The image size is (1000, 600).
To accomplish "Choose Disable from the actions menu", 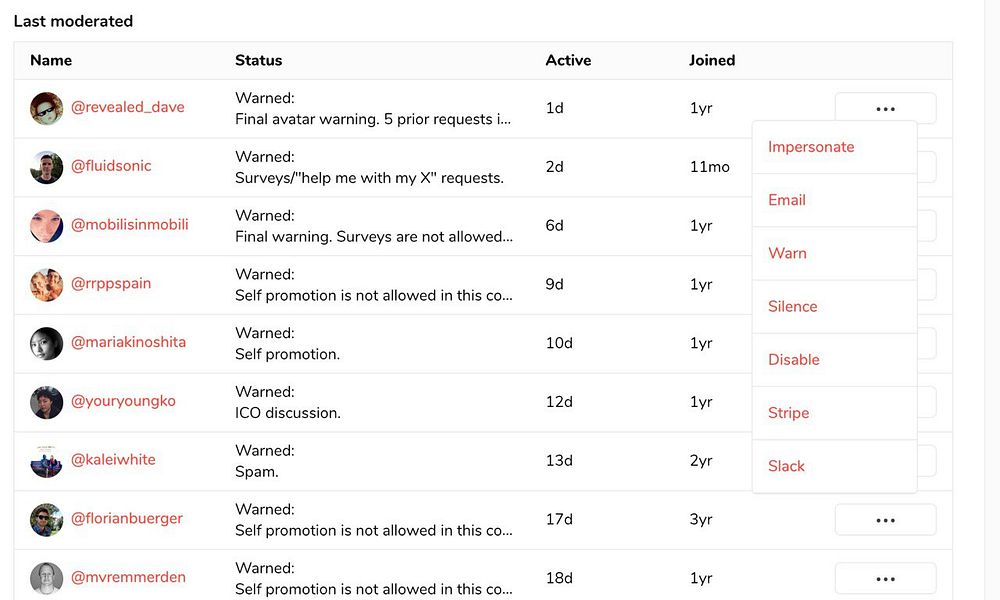I will (x=794, y=359).
